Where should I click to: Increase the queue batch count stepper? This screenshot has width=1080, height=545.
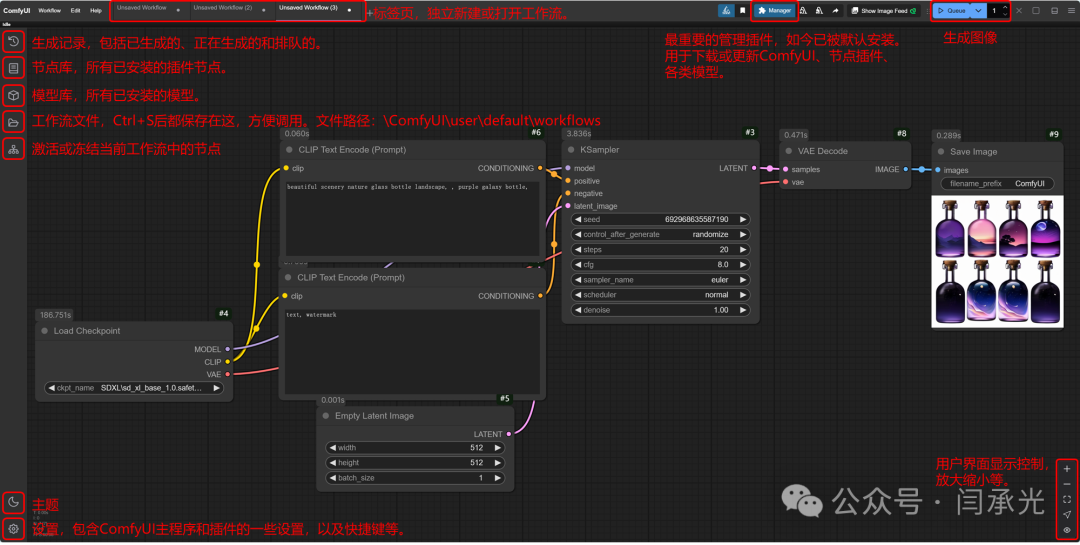[x=1005, y=8]
